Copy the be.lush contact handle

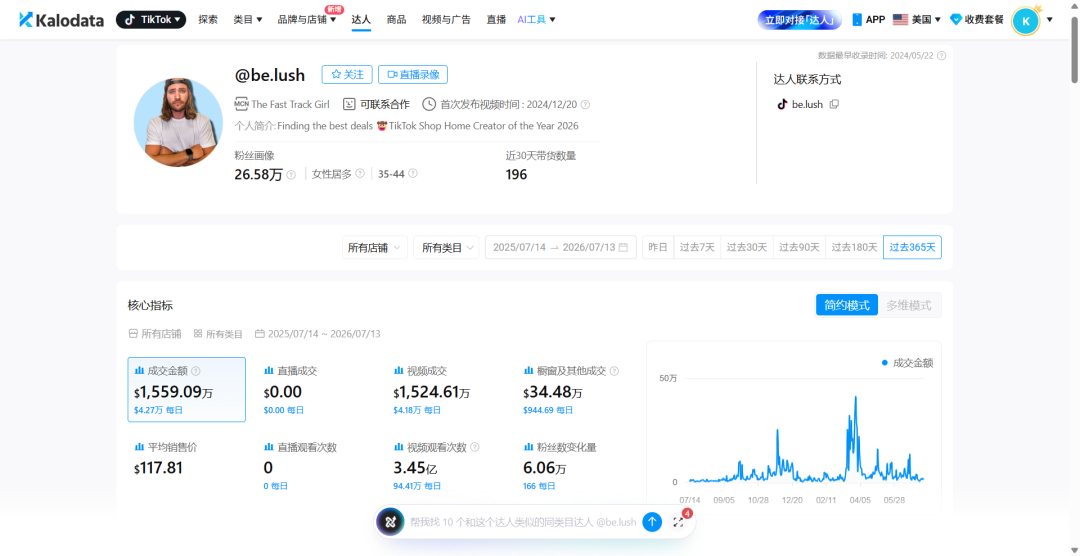tap(834, 105)
